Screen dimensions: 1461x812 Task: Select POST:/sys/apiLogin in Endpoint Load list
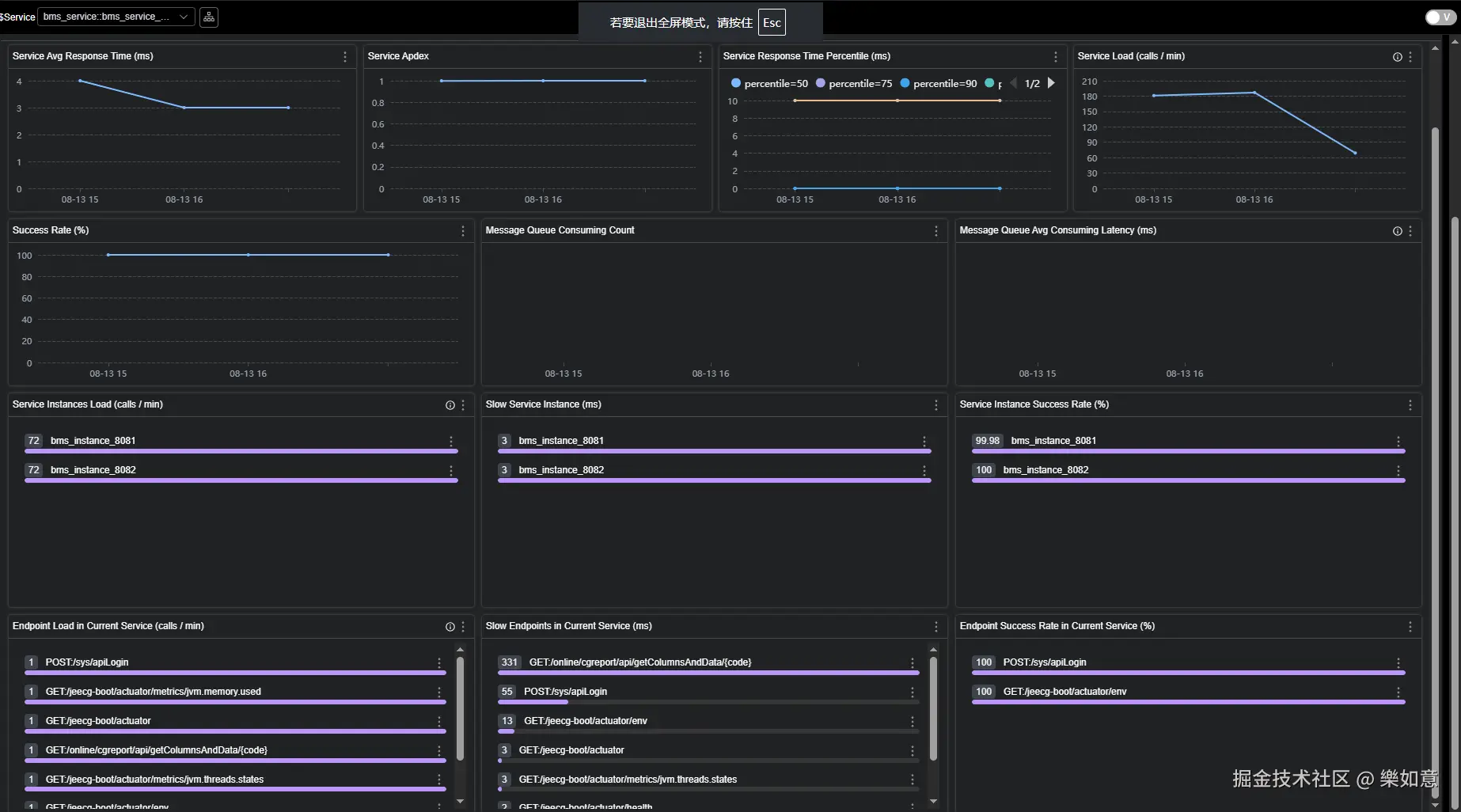(x=86, y=662)
